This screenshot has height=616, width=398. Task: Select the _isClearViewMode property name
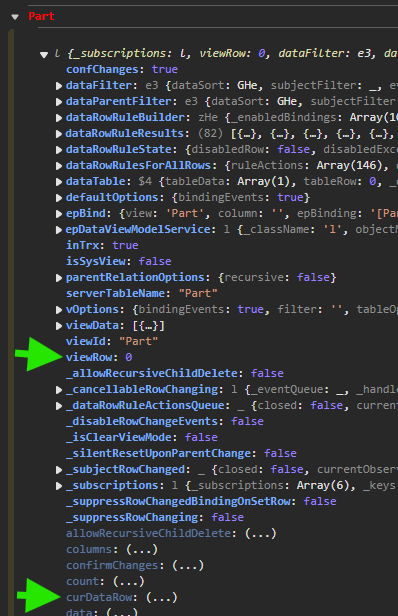point(119,437)
